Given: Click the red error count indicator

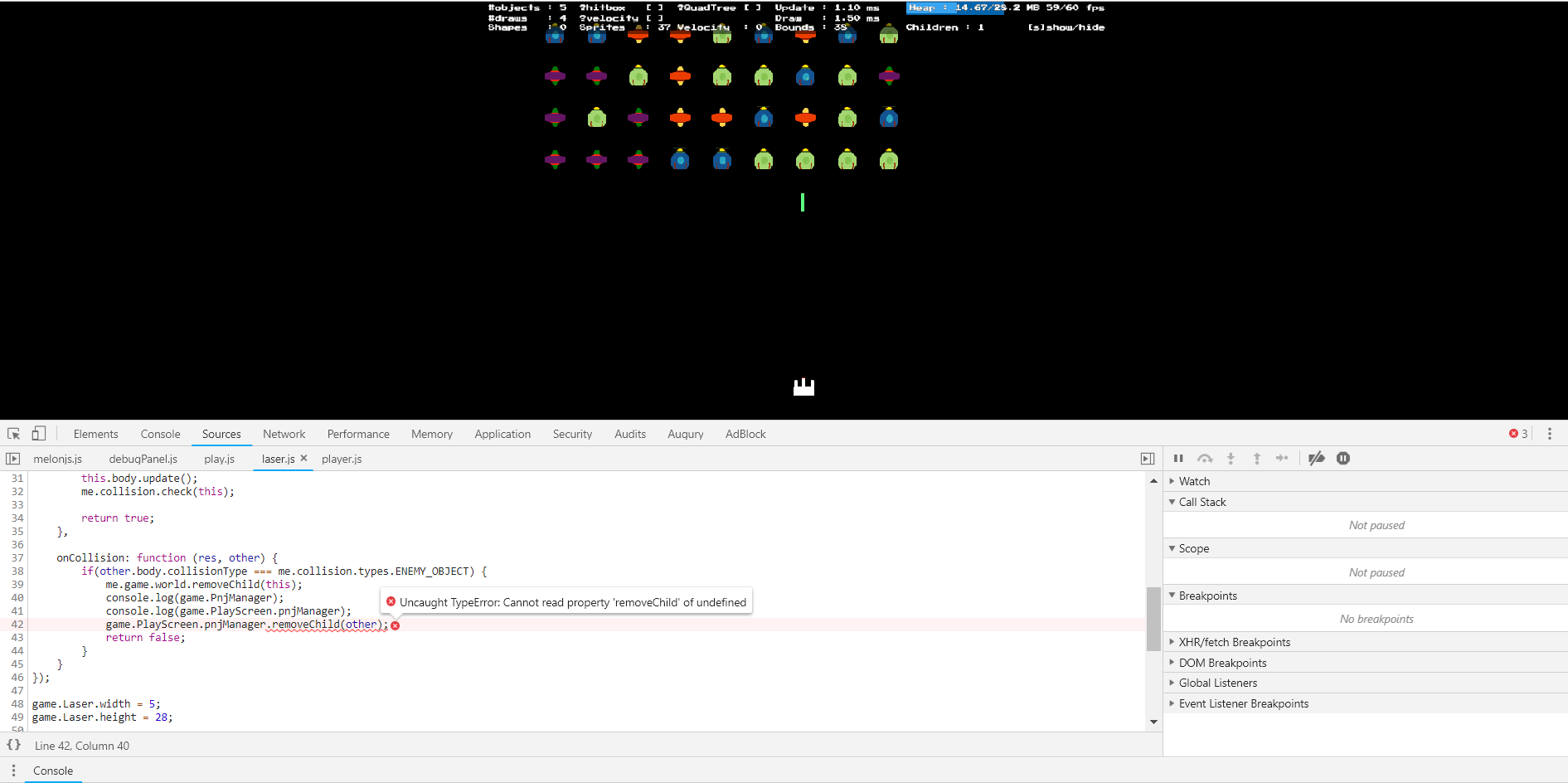Looking at the screenshot, I should 1518,434.
